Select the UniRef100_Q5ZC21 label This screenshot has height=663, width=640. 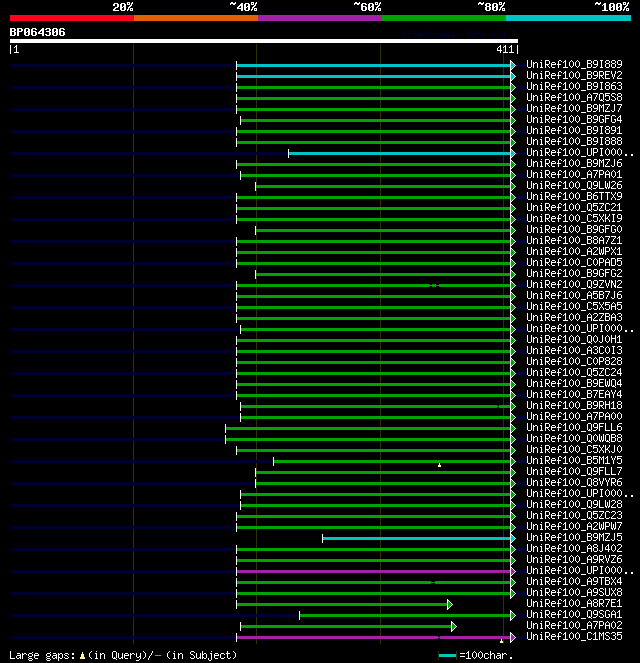click(x=574, y=207)
